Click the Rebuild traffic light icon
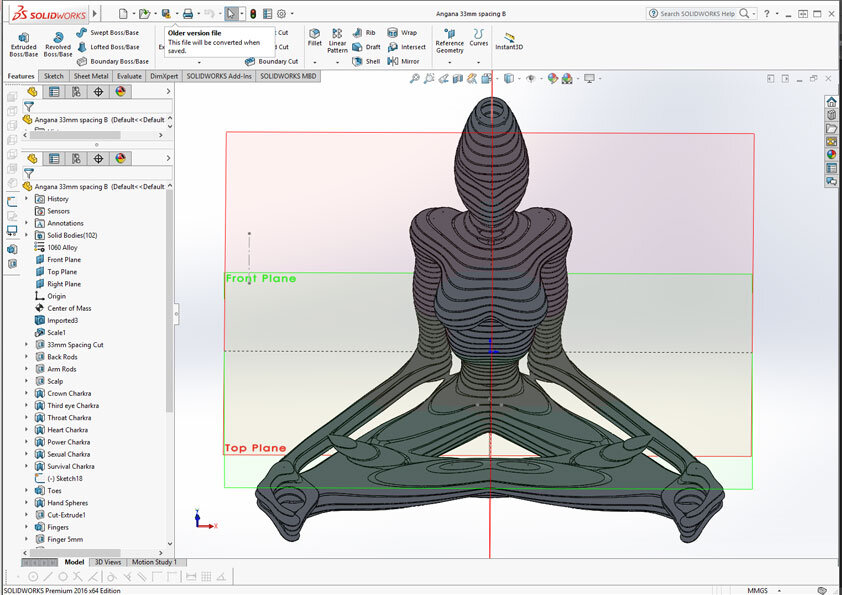 [253, 14]
